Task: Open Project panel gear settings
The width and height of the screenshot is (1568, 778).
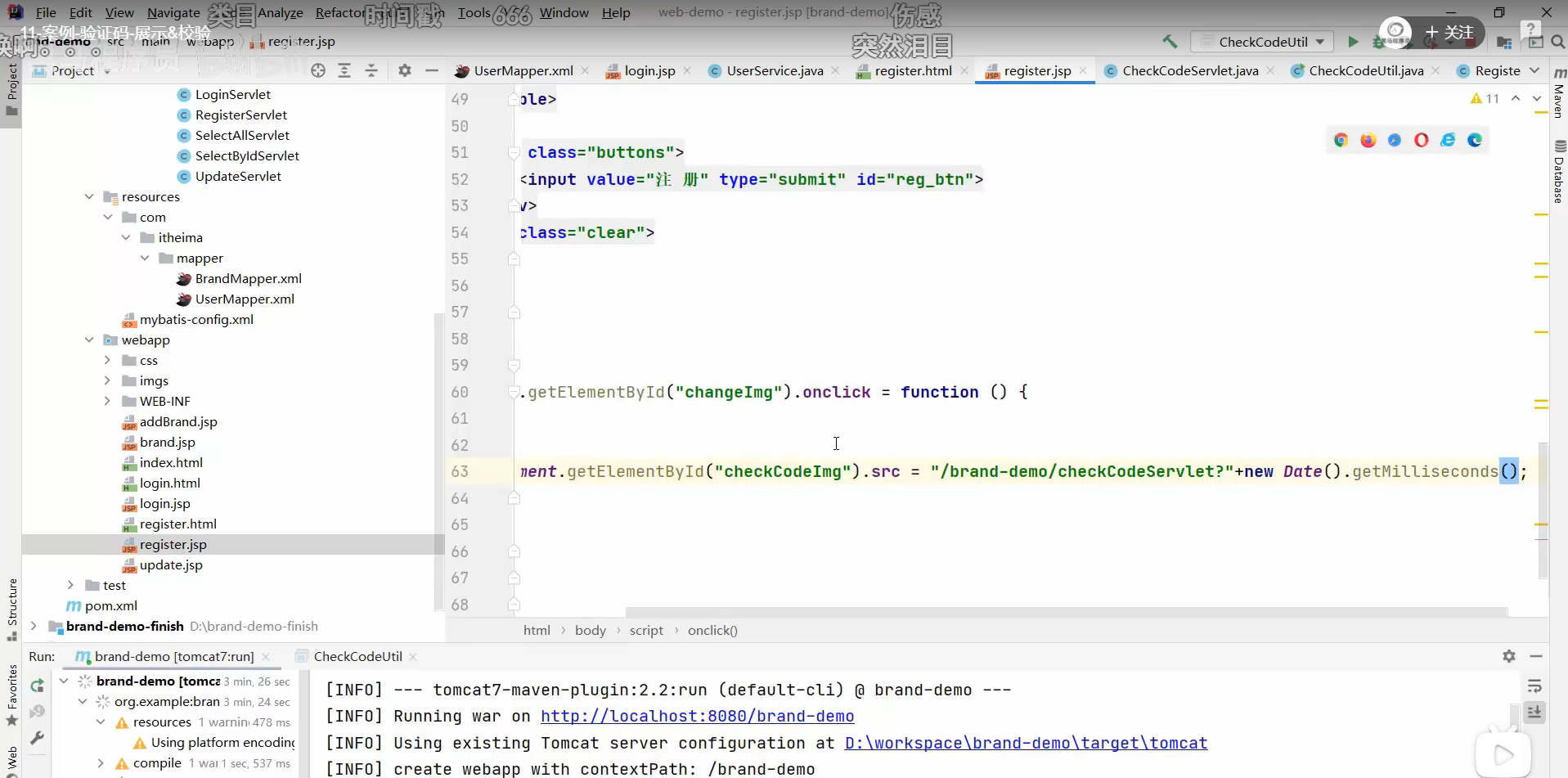Action: tap(405, 70)
